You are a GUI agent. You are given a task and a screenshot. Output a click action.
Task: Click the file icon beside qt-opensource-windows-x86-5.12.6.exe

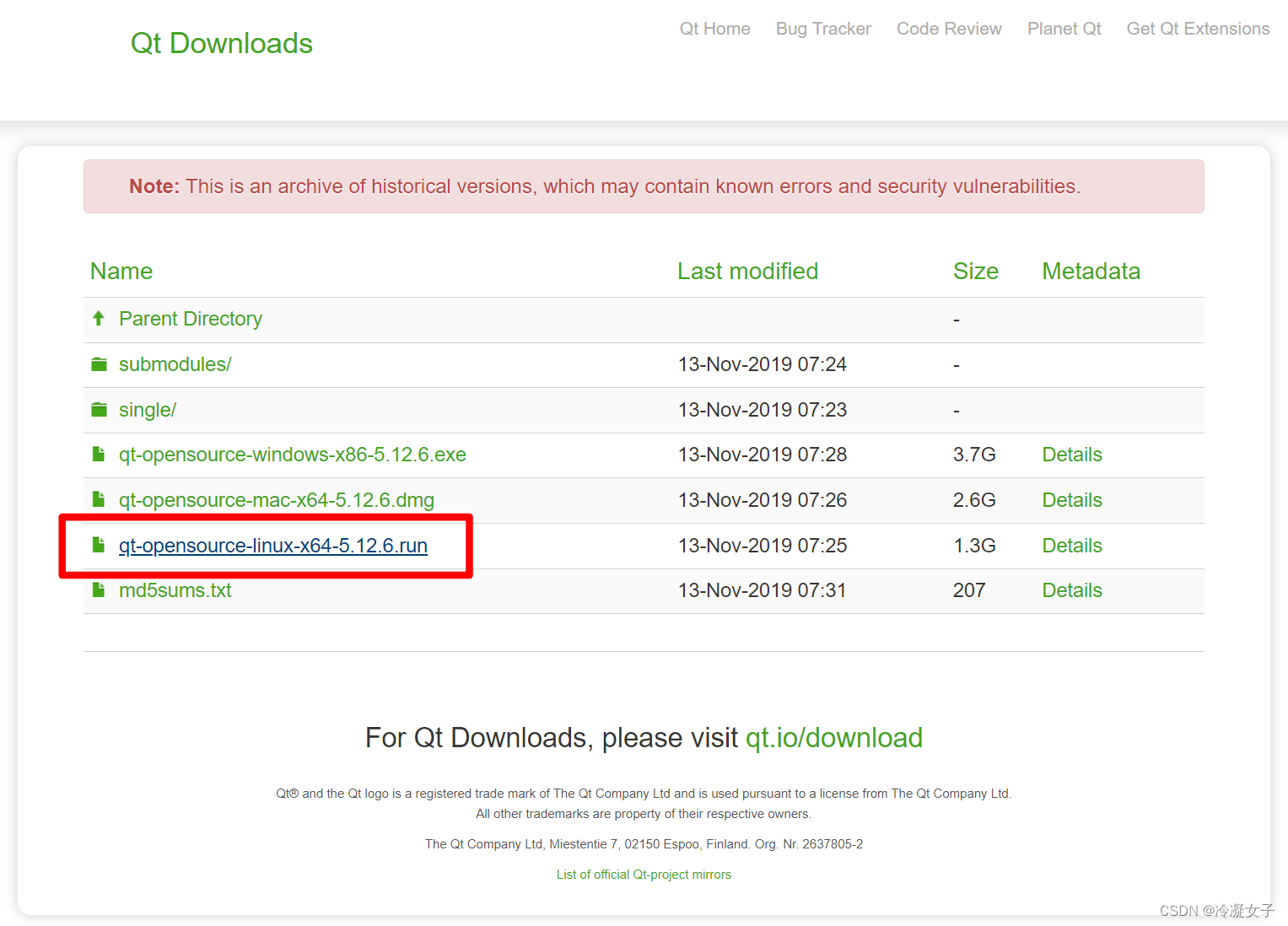point(98,454)
